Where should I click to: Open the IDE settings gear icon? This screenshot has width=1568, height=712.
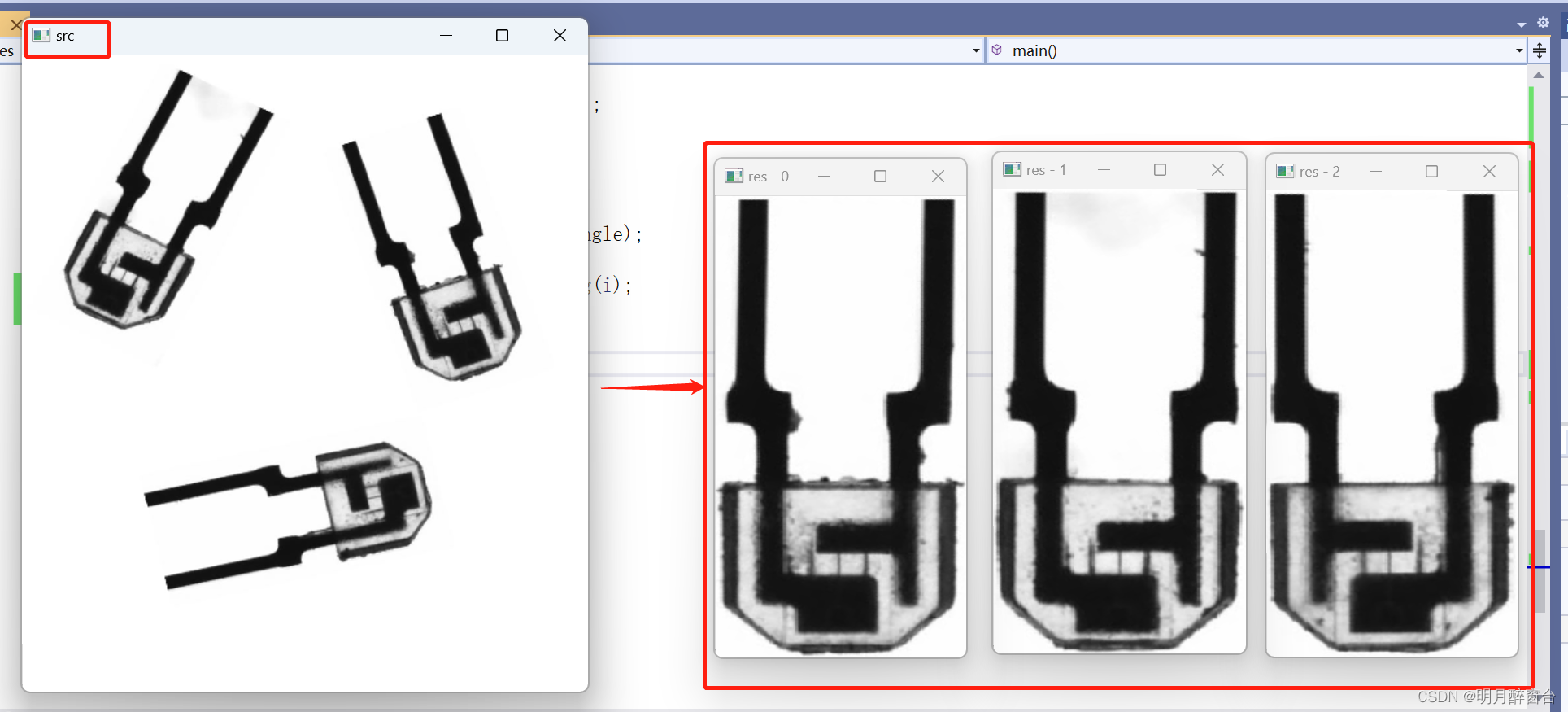(1543, 23)
